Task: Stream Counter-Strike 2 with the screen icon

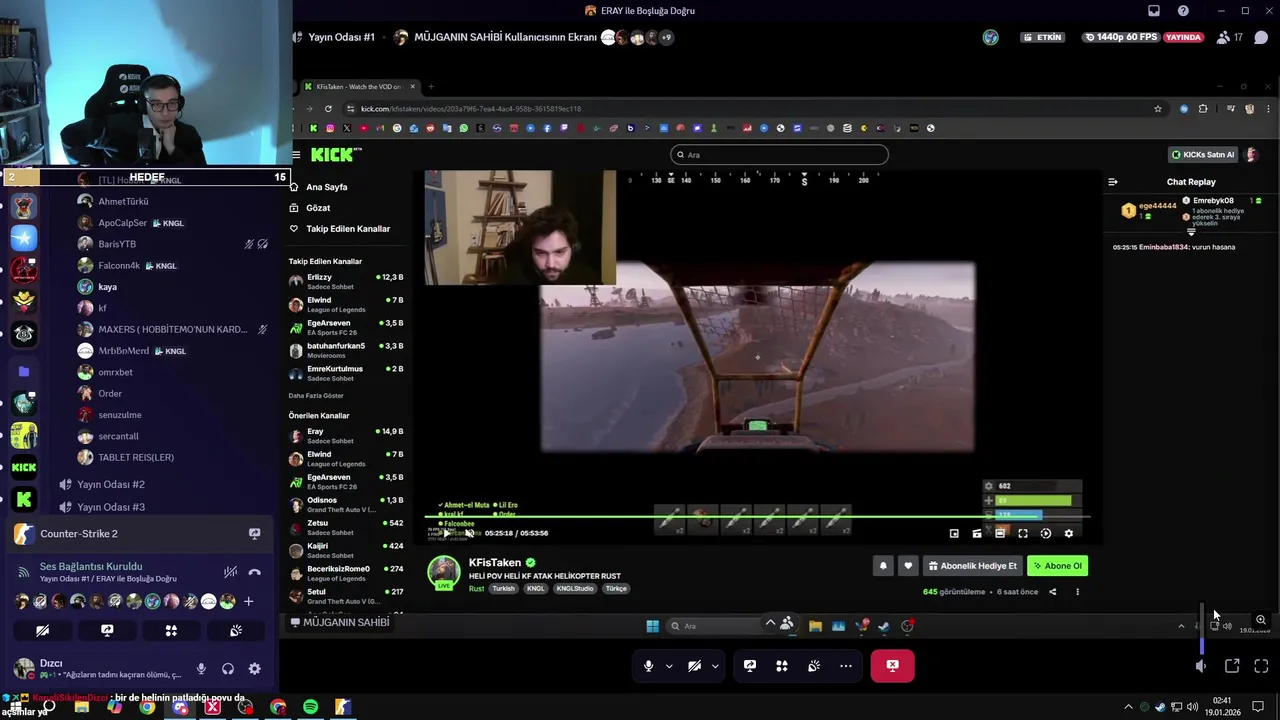Action: [254, 534]
